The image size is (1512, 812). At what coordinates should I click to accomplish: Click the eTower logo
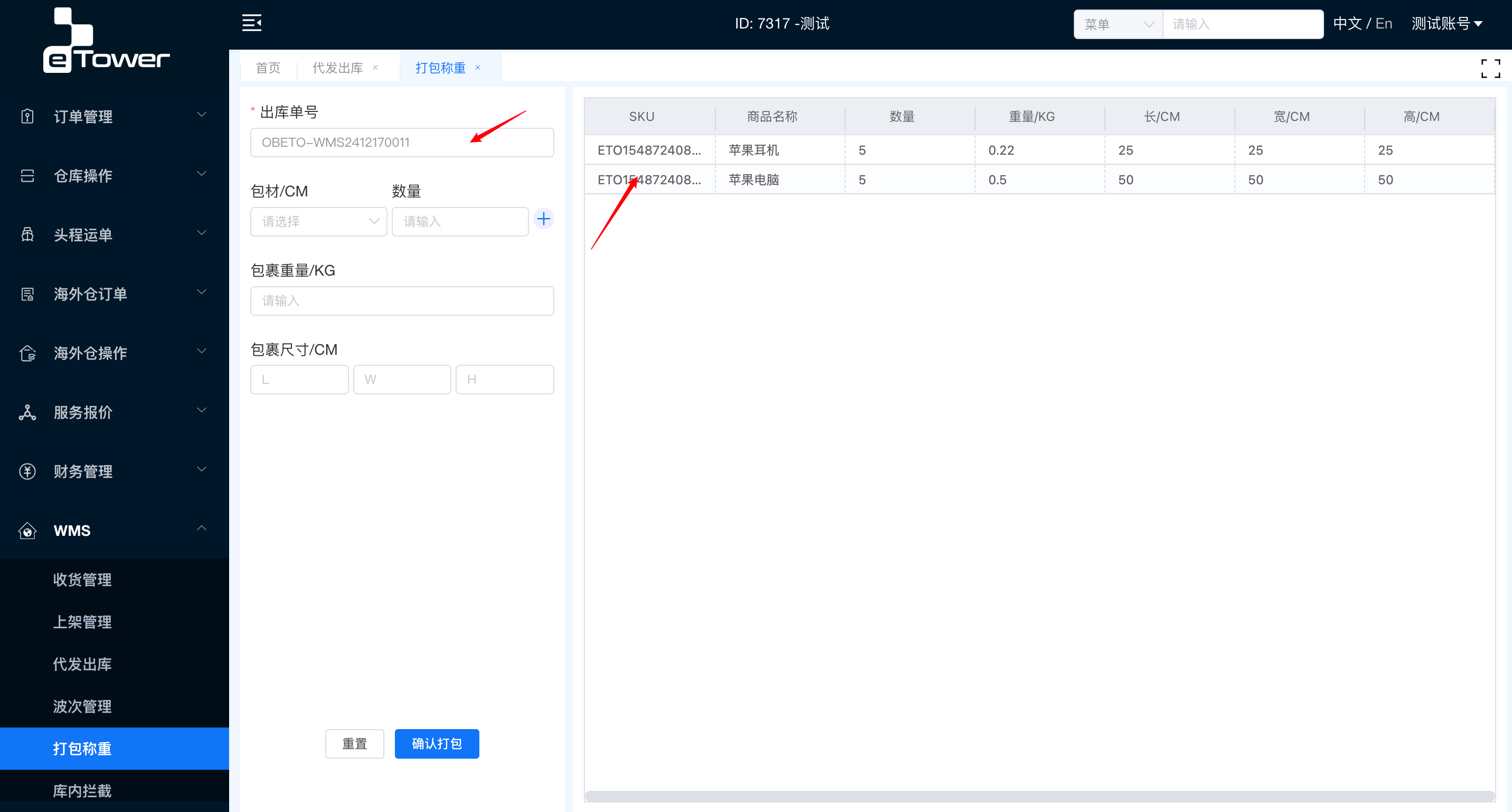(106, 40)
